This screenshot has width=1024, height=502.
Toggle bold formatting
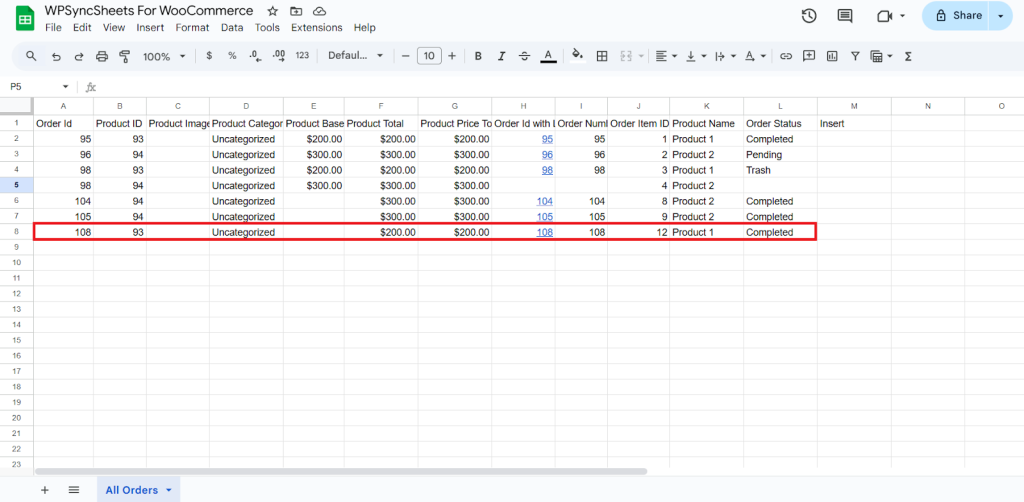tap(478, 56)
